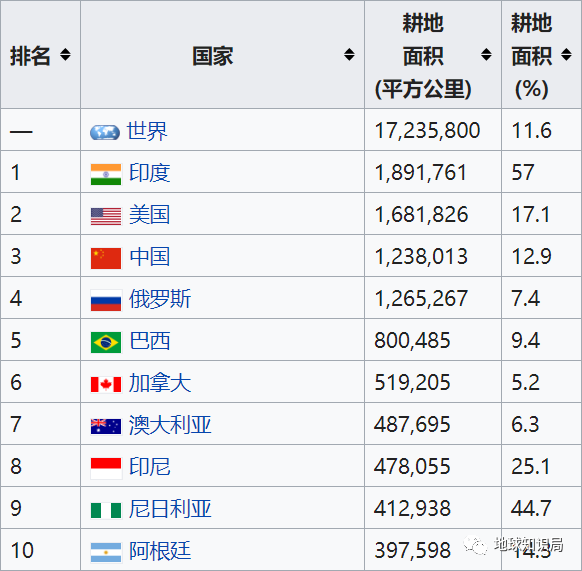This screenshot has width=582, height=571.
Task: Click the Brazil flag icon
Action: point(106,342)
